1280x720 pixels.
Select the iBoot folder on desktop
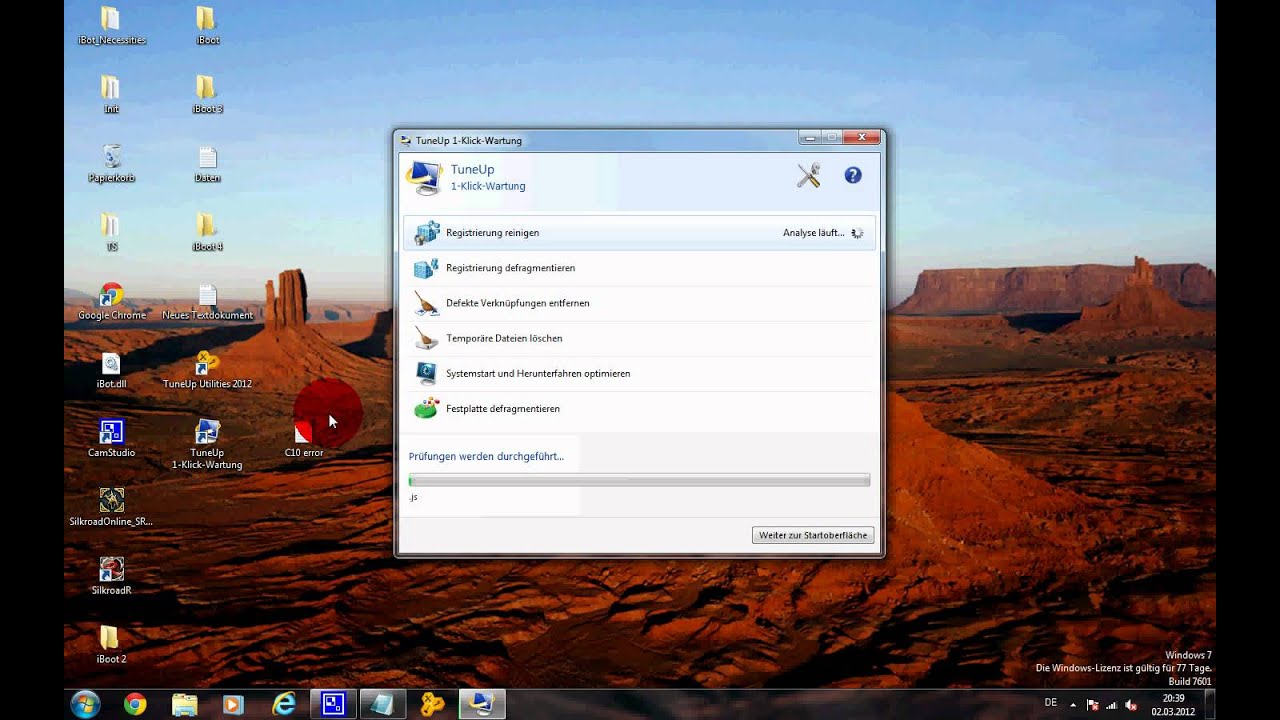coord(207,26)
